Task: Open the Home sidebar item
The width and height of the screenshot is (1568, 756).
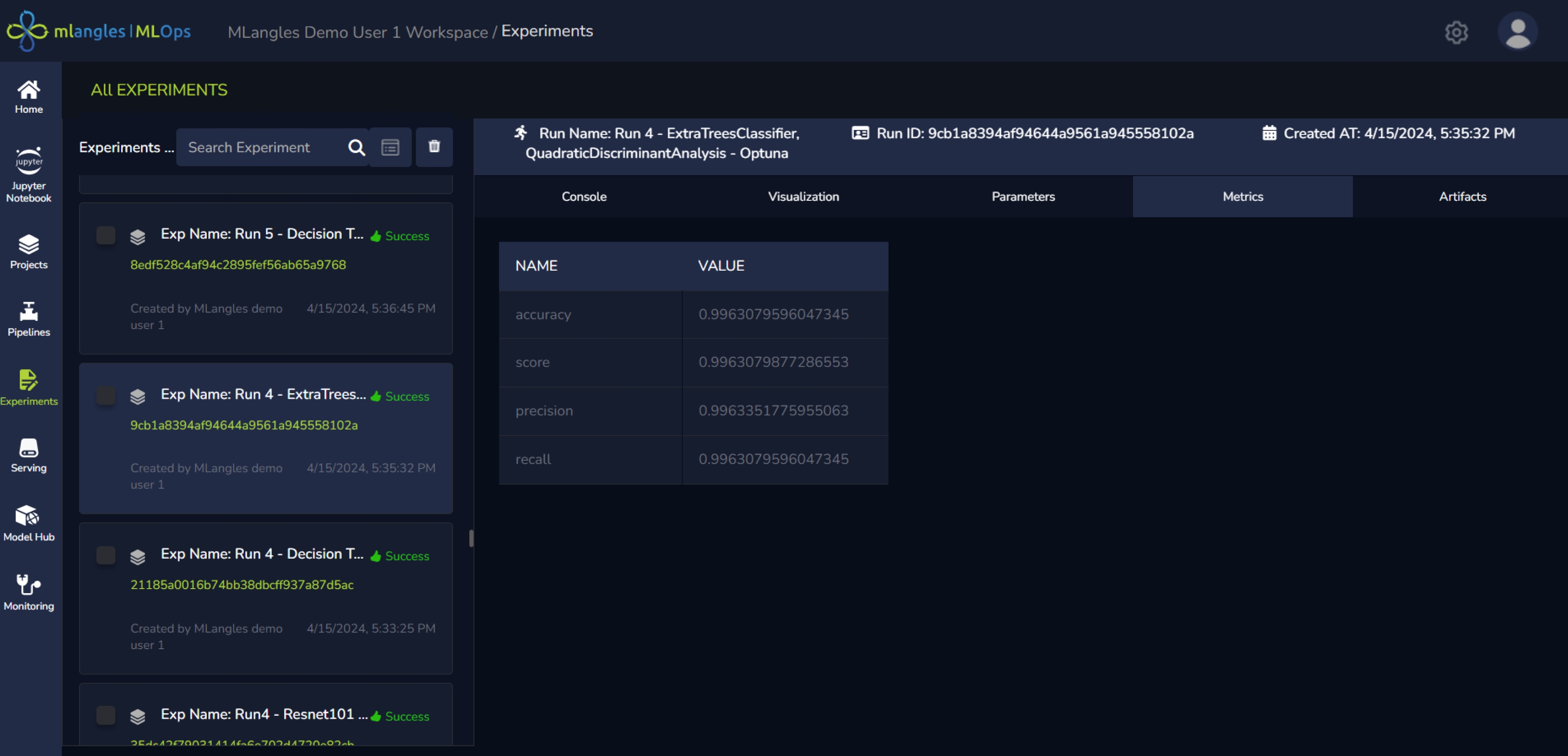Action: click(29, 96)
